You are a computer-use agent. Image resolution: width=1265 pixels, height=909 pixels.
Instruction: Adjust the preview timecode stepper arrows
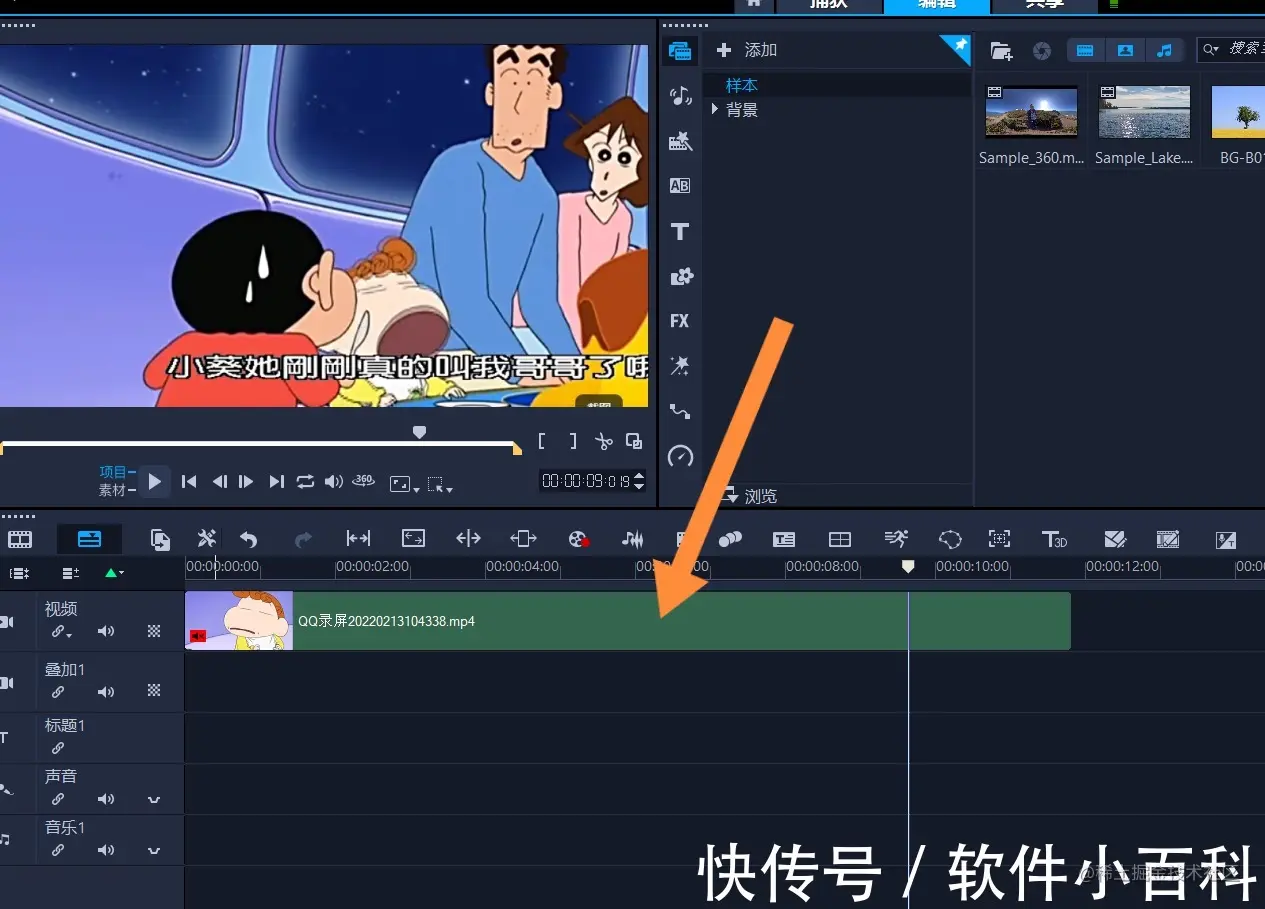(639, 481)
